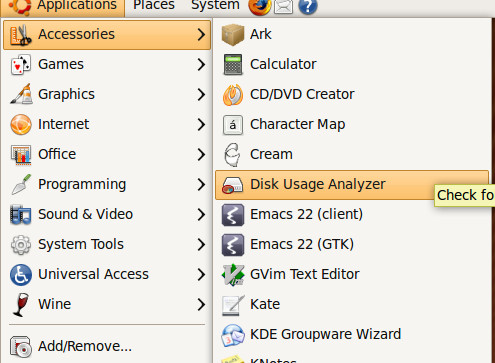Open Character Map via its á icon

233,125
